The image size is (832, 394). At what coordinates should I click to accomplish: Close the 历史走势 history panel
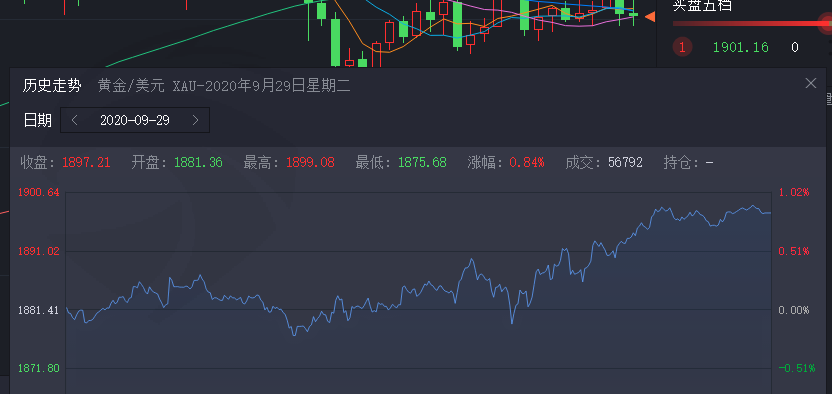810,83
